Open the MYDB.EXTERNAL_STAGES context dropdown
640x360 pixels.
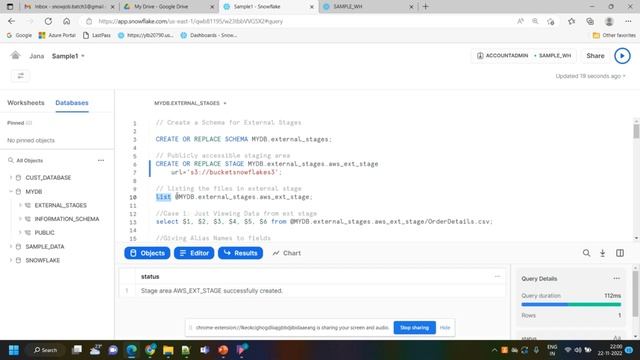click(190, 103)
